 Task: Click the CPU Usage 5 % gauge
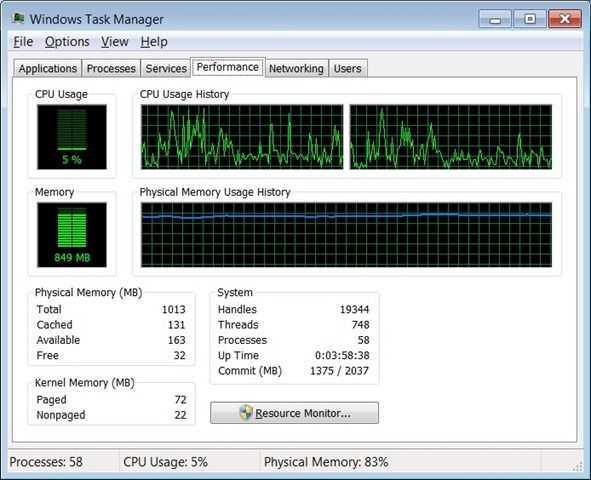72,137
